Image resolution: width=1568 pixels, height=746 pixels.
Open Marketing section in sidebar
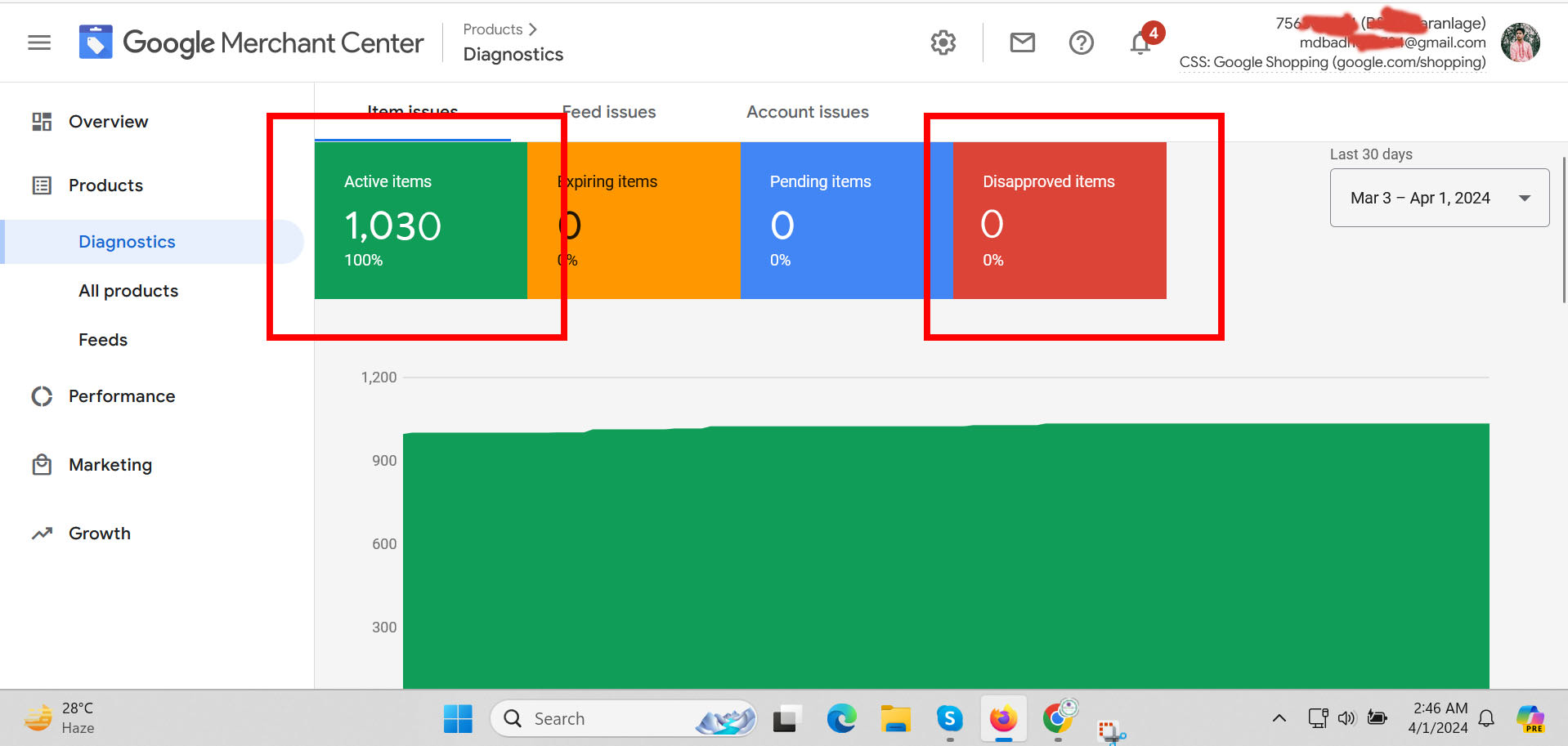click(x=110, y=465)
